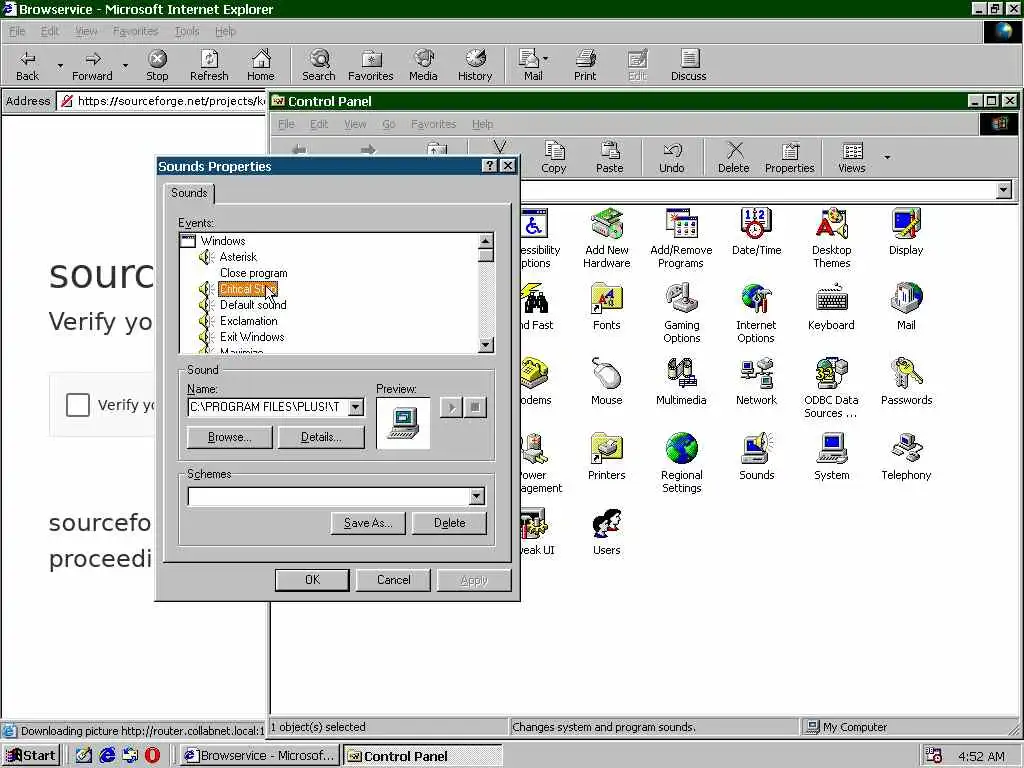
Task: Open ODBC Data Sources icon
Action: coord(831,389)
